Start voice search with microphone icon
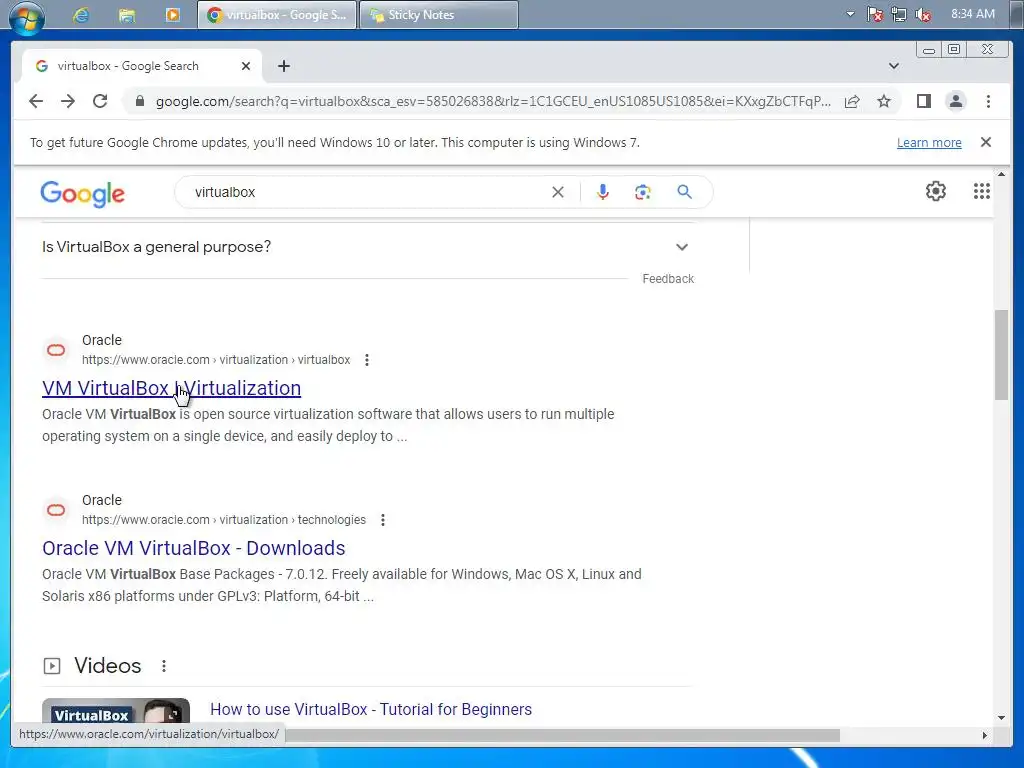The width and height of the screenshot is (1024, 768). tap(603, 192)
